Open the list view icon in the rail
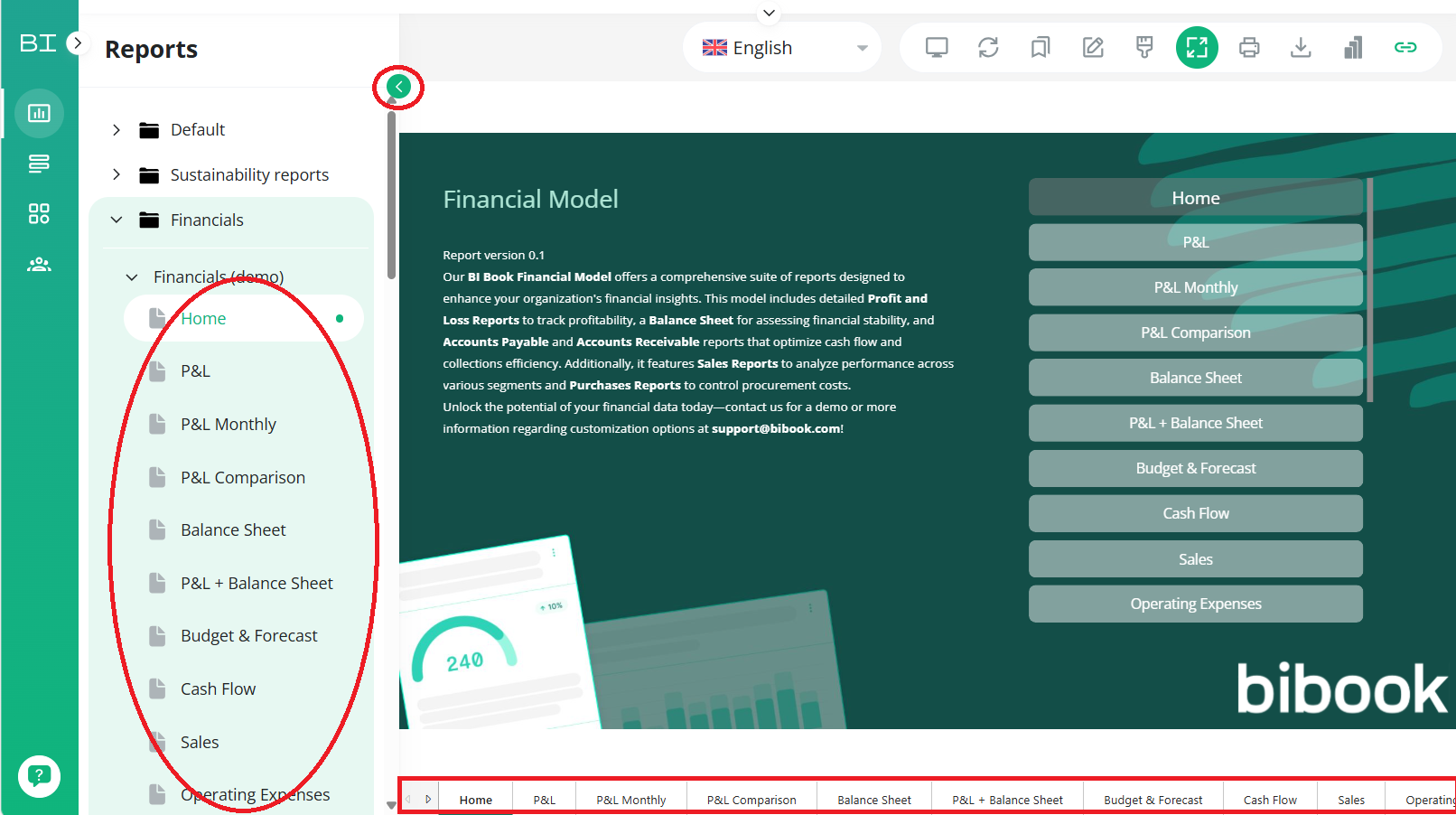The height and width of the screenshot is (815, 1456). click(x=39, y=164)
